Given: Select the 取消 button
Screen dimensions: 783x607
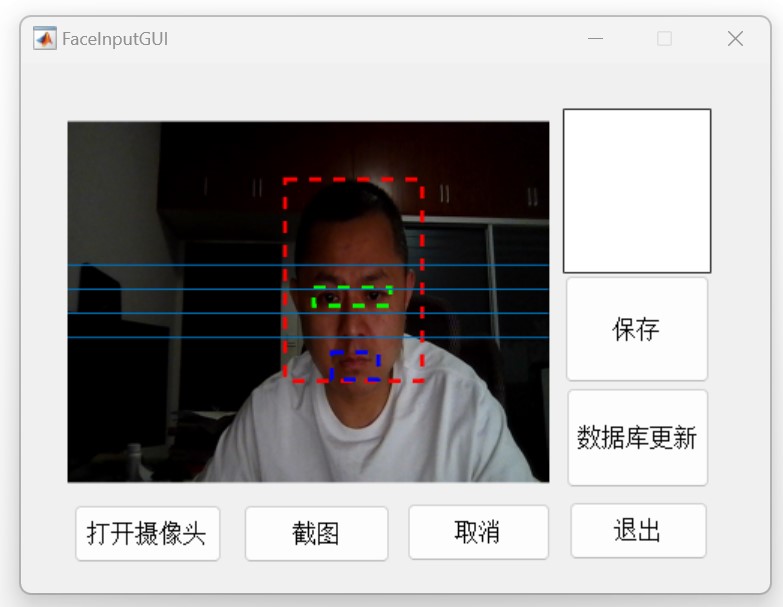Looking at the screenshot, I should coord(478,532).
